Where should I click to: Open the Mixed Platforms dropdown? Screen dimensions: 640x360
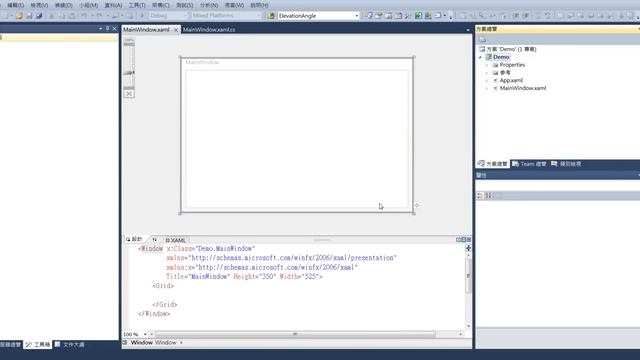(x=258, y=16)
